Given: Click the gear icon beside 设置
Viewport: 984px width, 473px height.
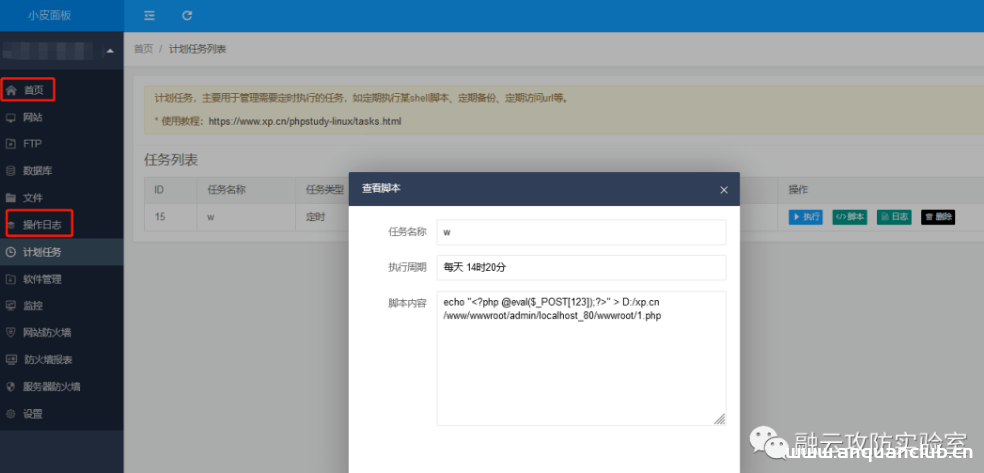Looking at the screenshot, I should point(11,413).
